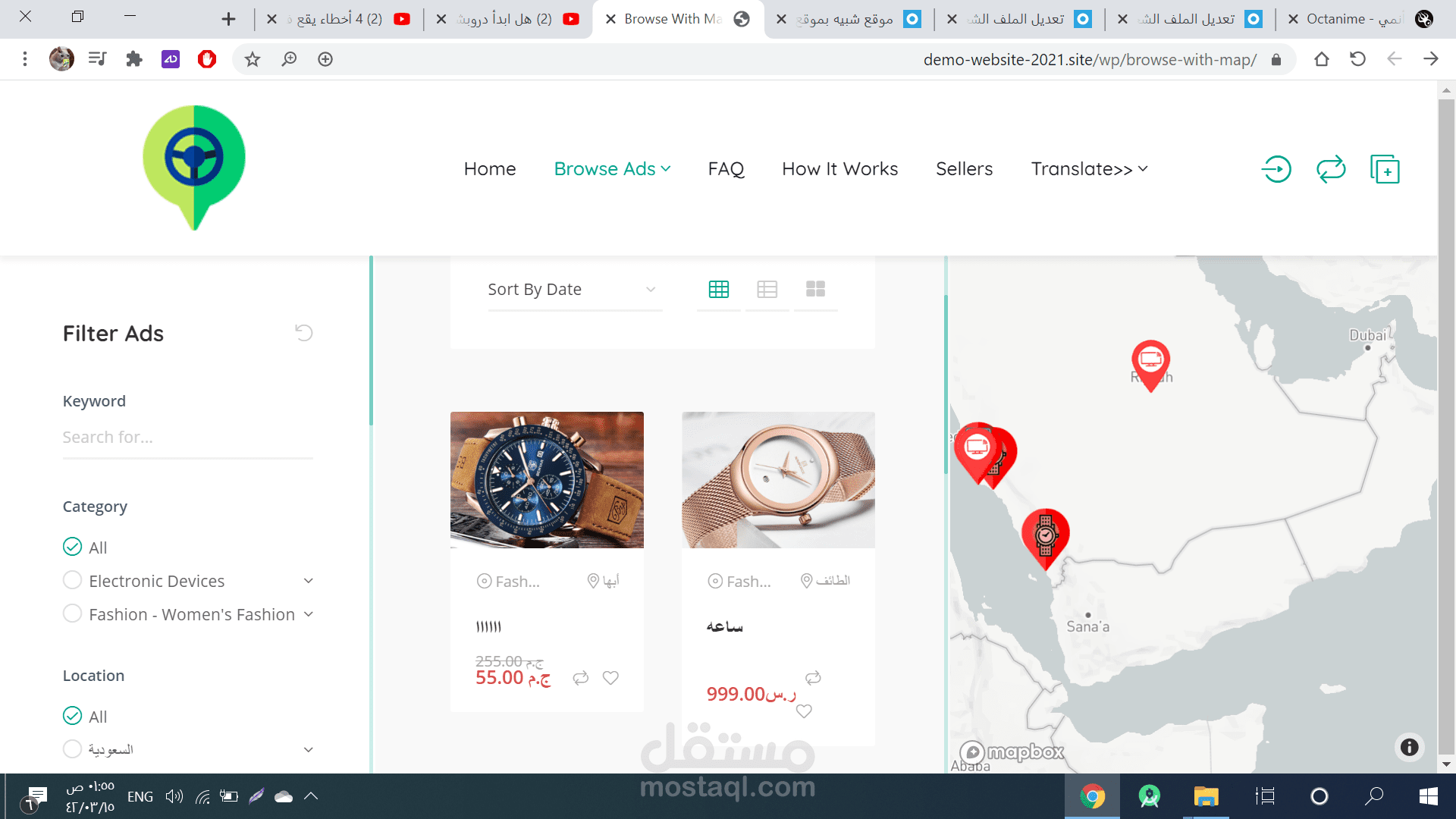Click the watch map pin near Sana'a
The width and height of the screenshot is (1456, 819).
click(x=1046, y=538)
